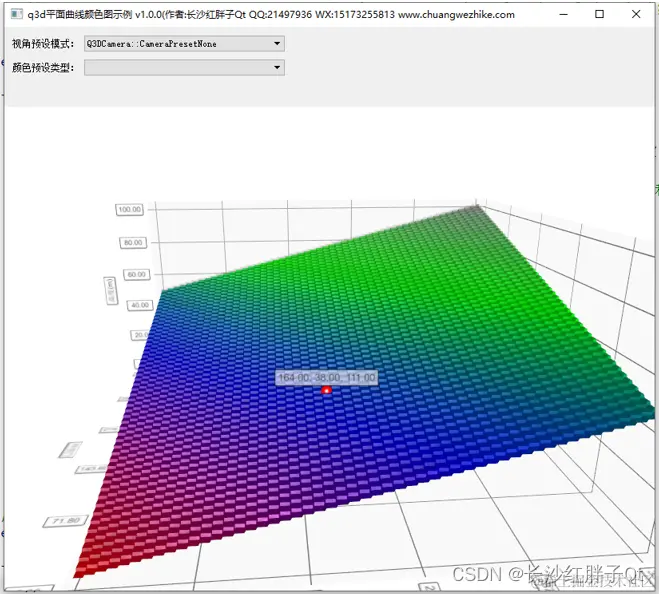Screen dimensions: 659x594
Task: Click the 71.80 axis label
Action: point(66,521)
